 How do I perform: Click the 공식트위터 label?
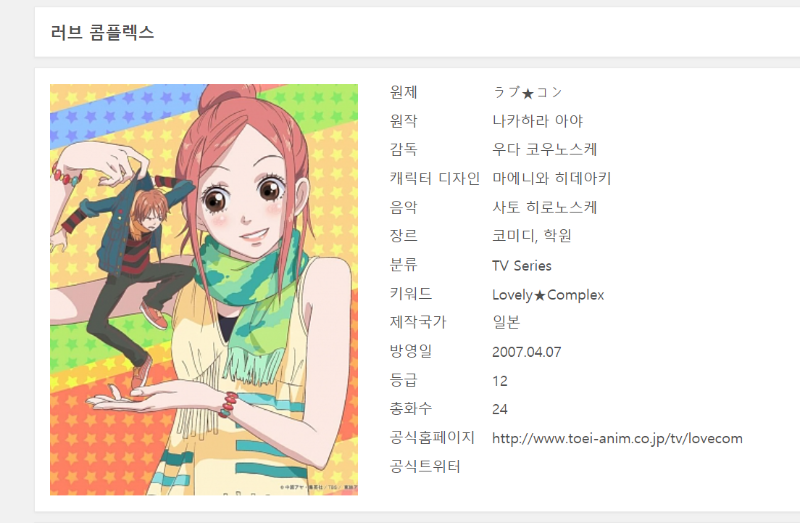(x=425, y=466)
